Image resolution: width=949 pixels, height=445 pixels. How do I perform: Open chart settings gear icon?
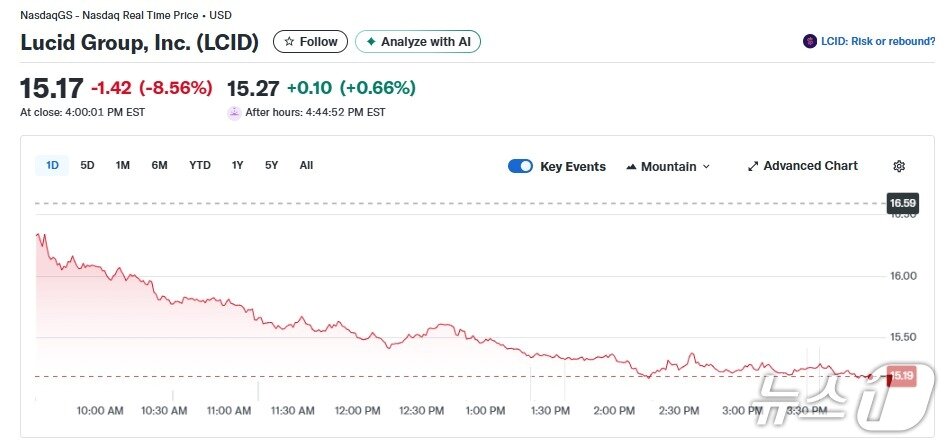pyautogui.click(x=899, y=166)
